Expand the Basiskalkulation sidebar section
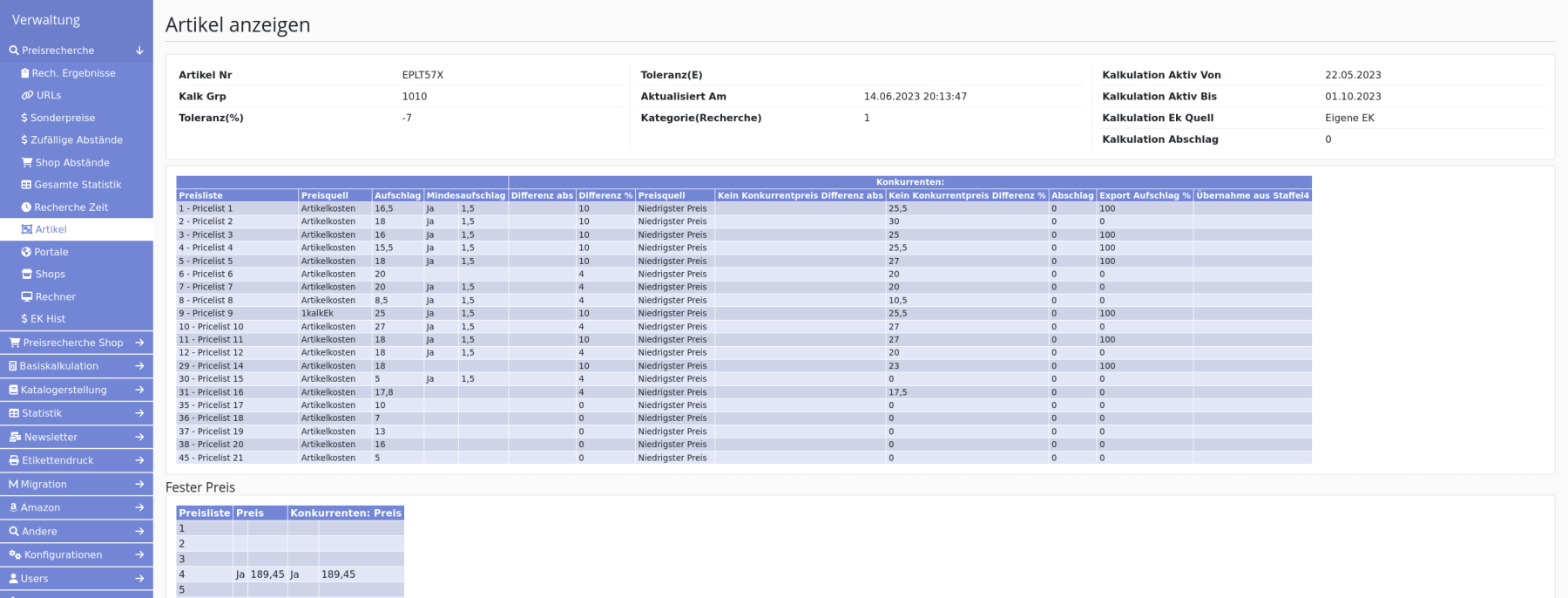 139,366
